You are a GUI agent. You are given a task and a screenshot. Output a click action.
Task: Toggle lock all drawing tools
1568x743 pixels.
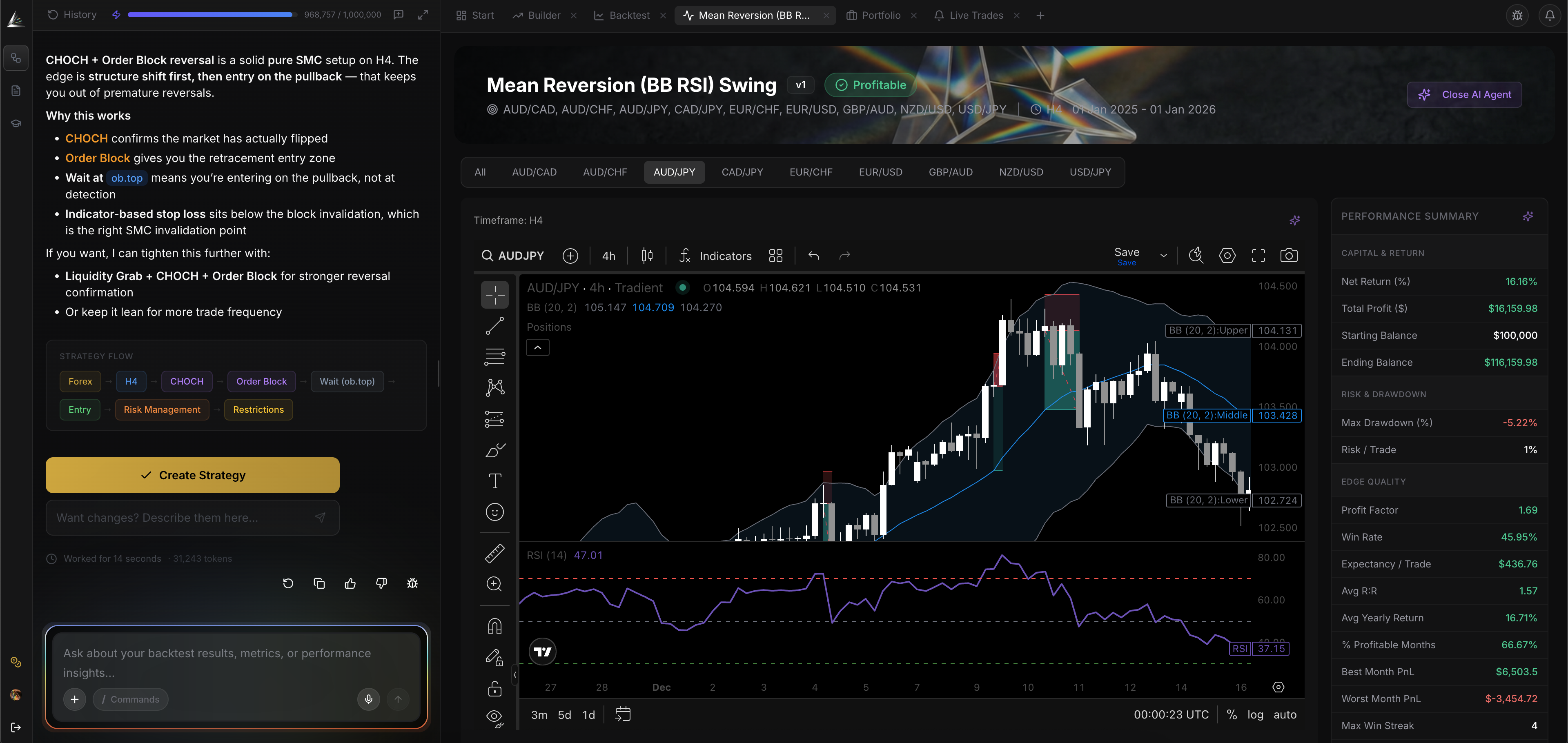pyautogui.click(x=494, y=689)
